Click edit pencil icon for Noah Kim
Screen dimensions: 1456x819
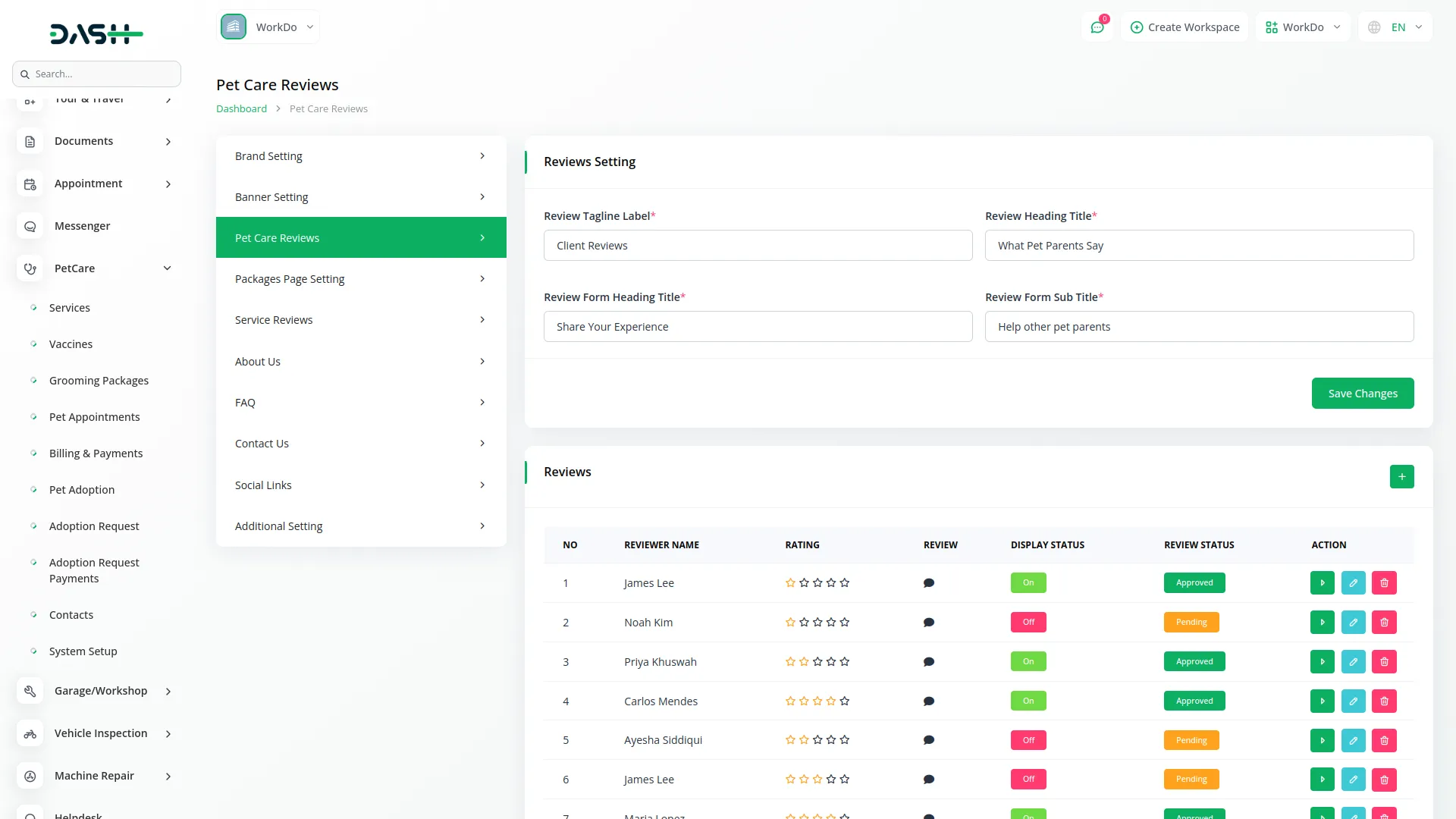1353,623
